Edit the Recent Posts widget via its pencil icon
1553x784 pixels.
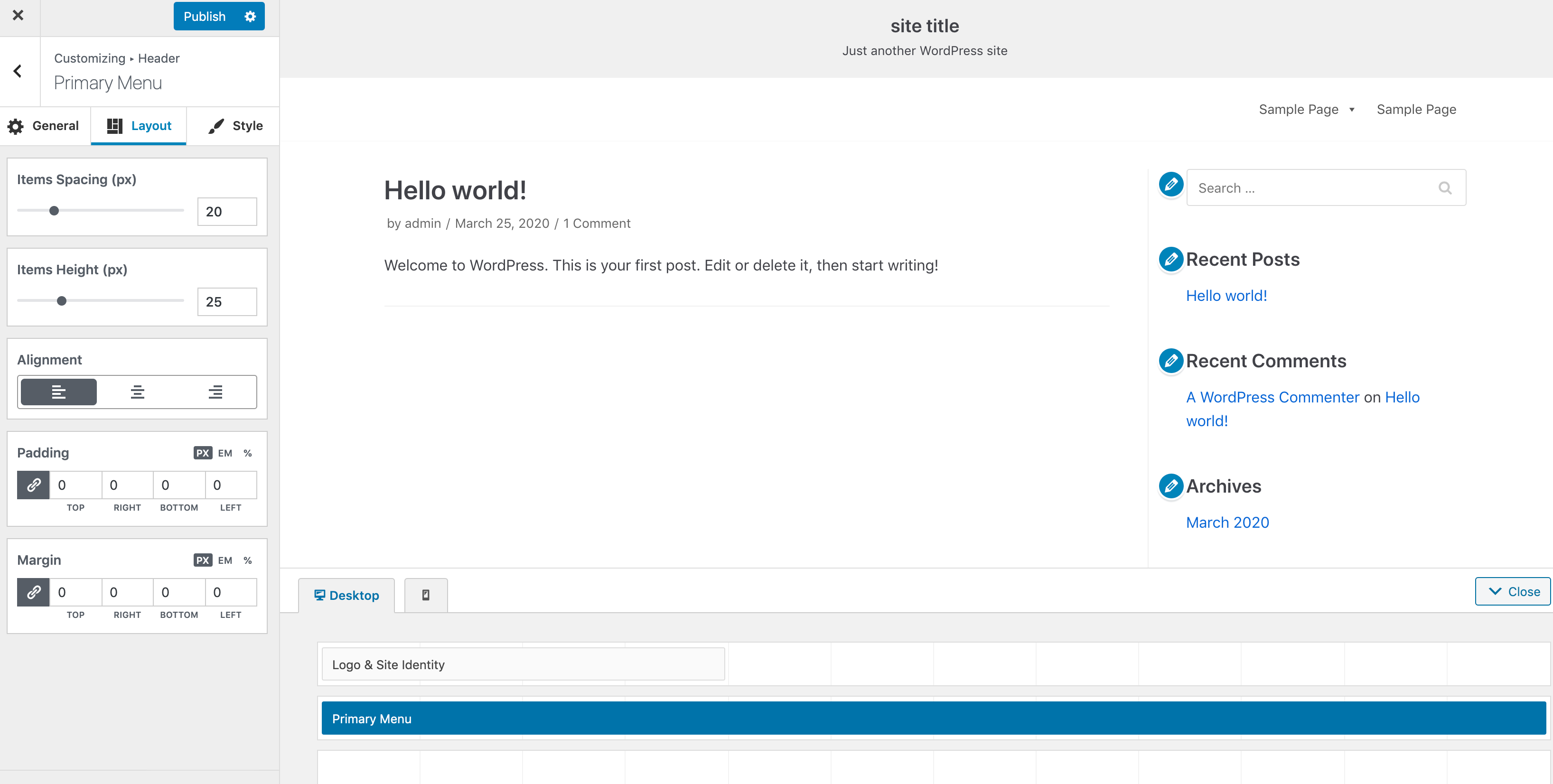[1171, 259]
